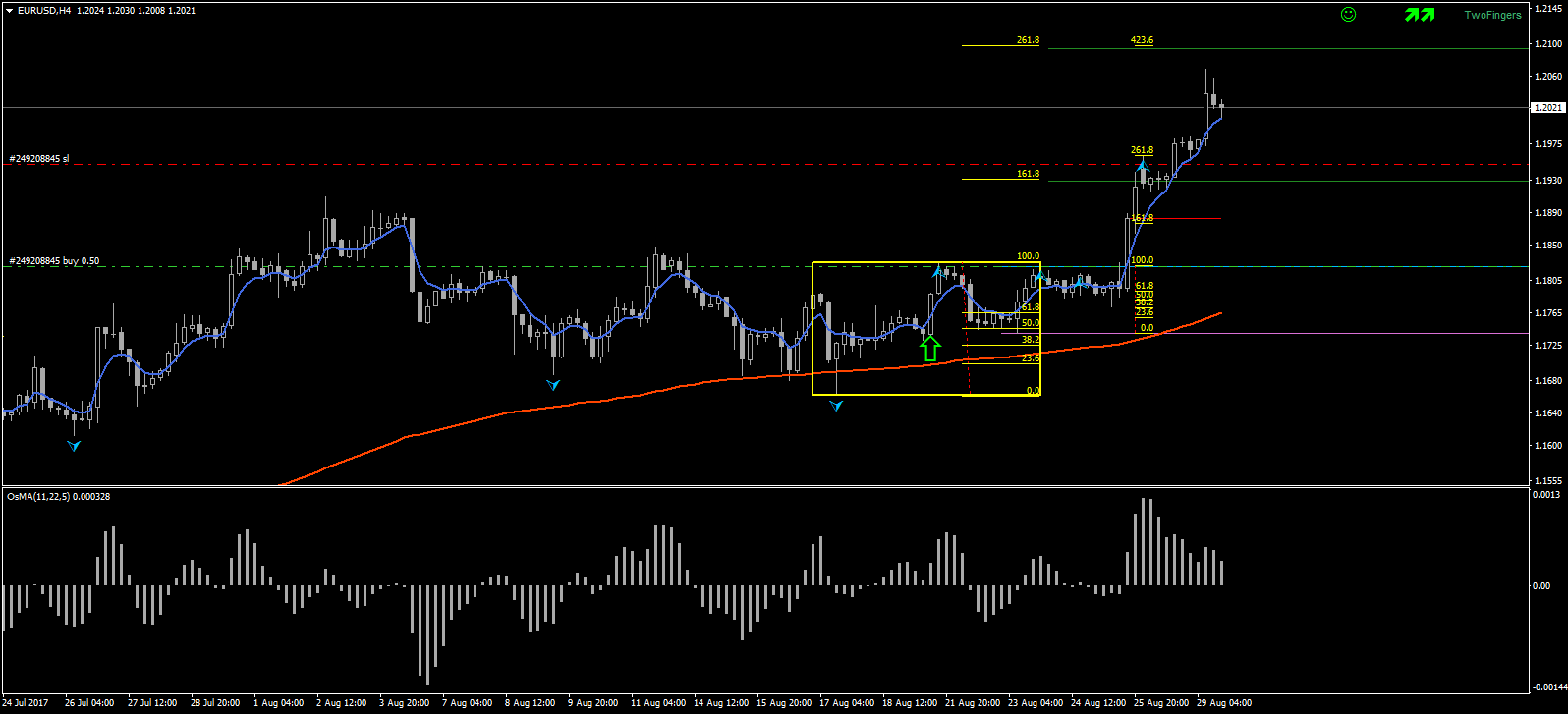Click the 1.2060 price on the scale
1568x714 pixels.
[x=1547, y=77]
